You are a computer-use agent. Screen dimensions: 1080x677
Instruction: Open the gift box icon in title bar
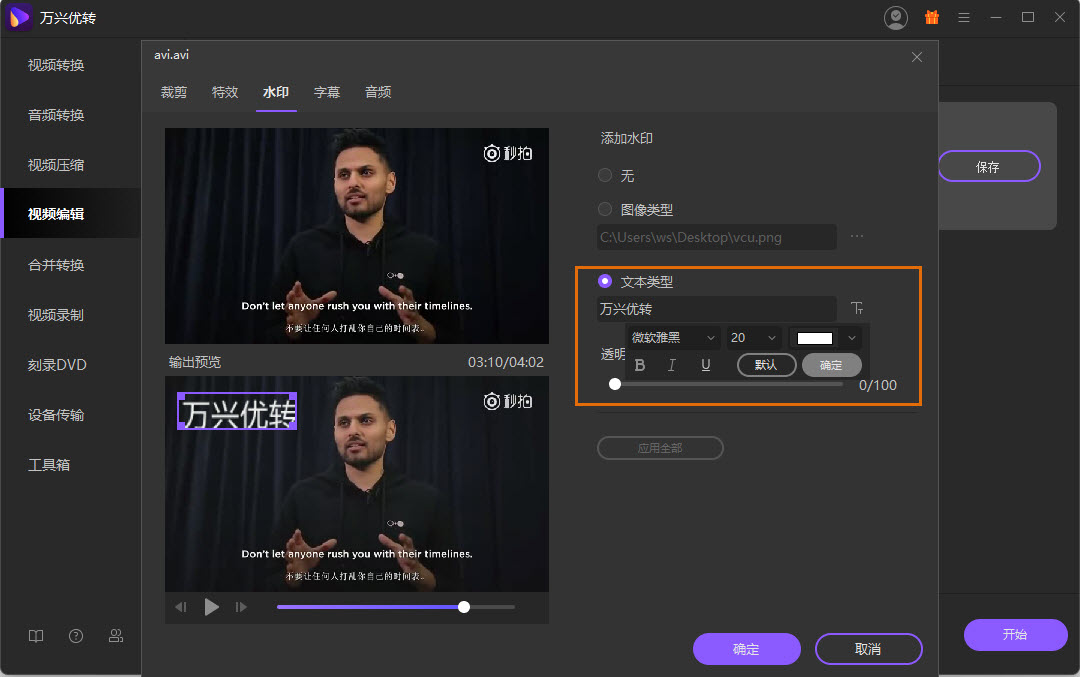(x=931, y=17)
